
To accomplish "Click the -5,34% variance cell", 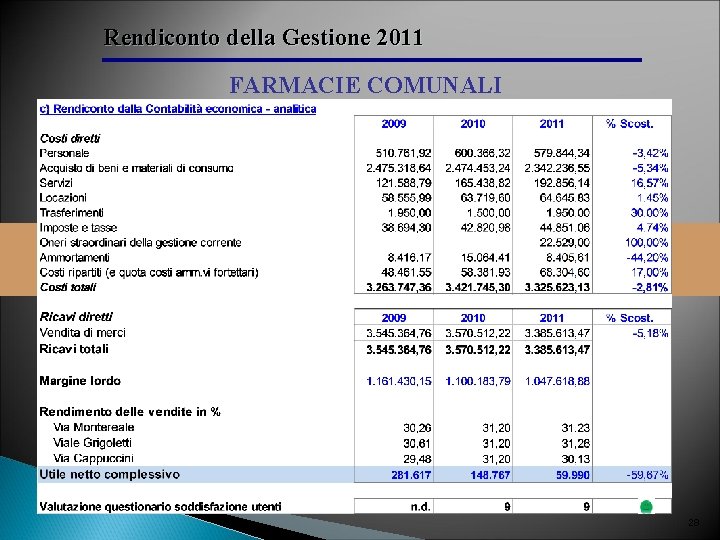I will pos(650,168).
